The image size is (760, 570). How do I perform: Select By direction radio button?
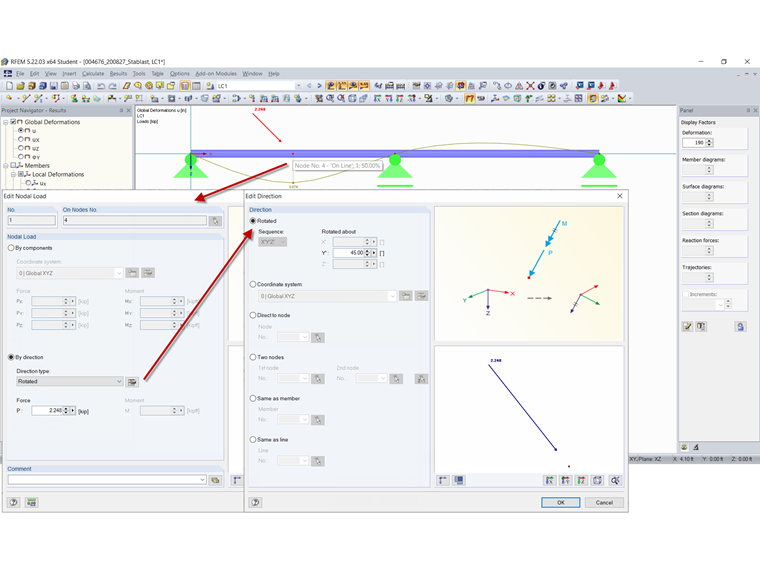[x=11, y=357]
